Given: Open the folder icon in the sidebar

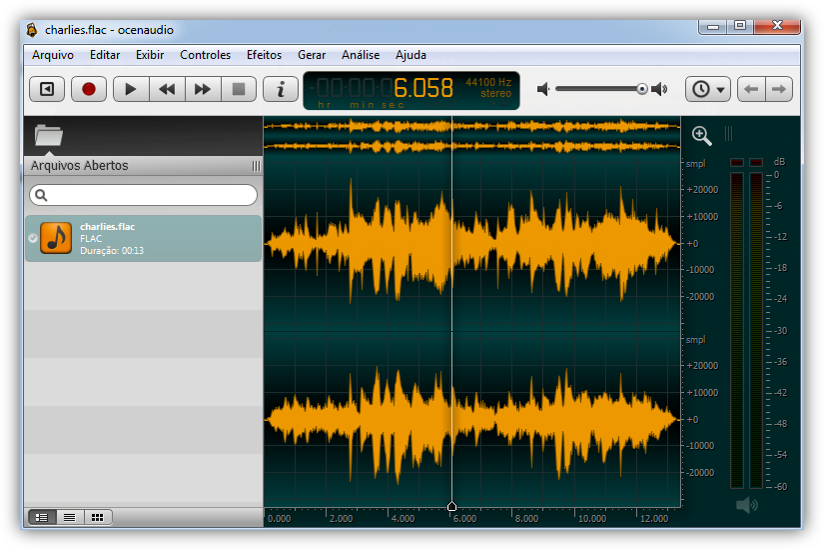Looking at the screenshot, I should pos(48,135).
